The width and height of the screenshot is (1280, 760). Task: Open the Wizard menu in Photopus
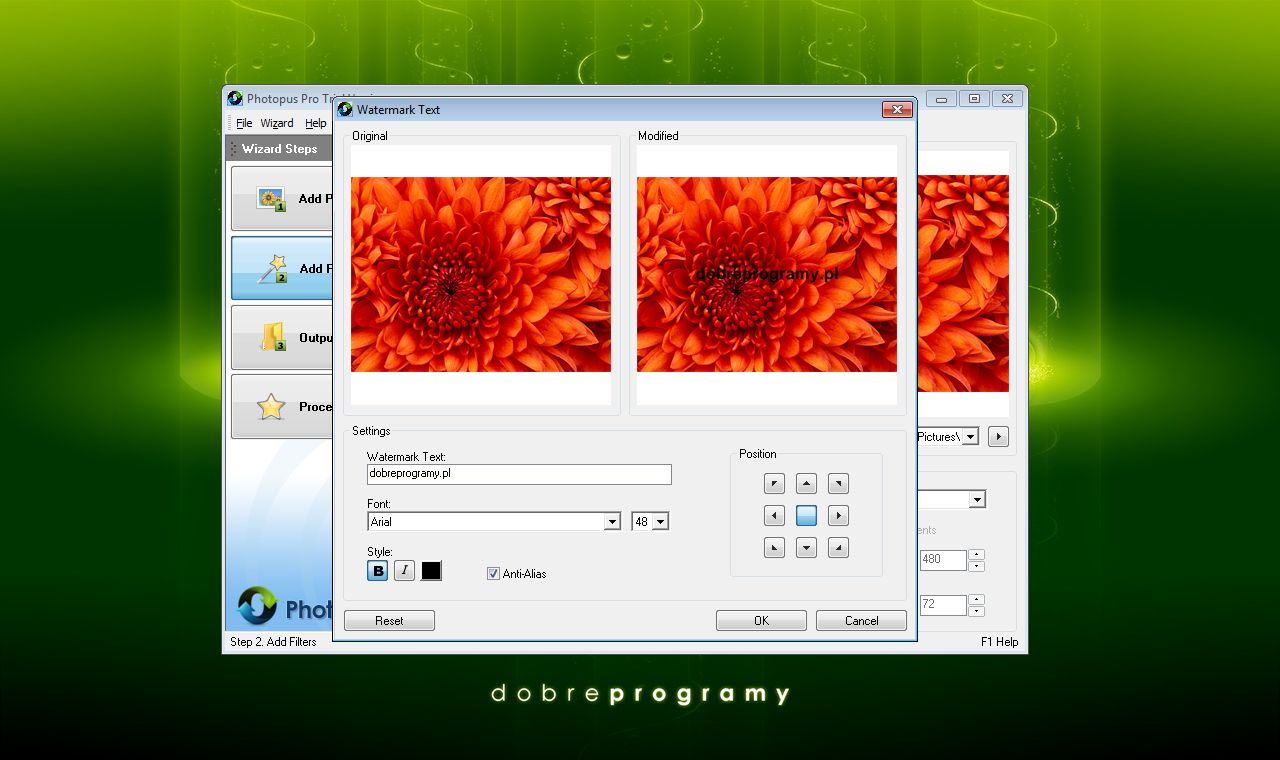(x=277, y=123)
